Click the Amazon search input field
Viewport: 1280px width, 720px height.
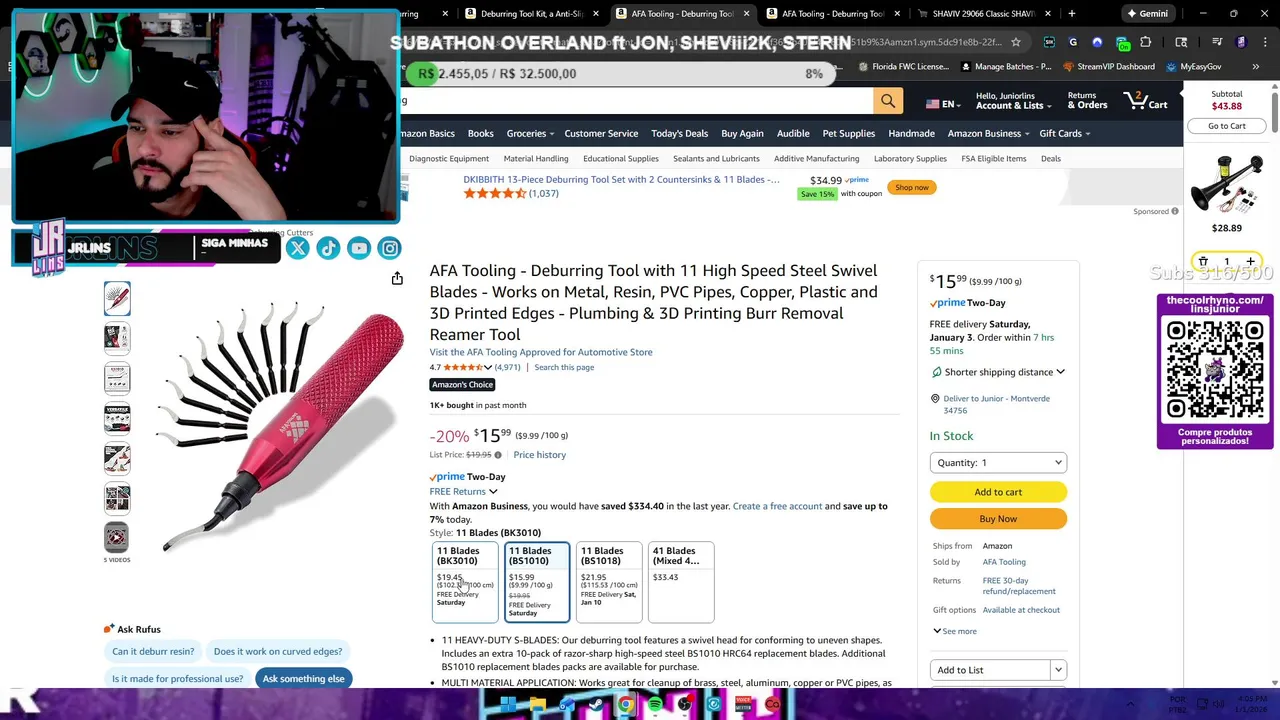(x=636, y=101)
